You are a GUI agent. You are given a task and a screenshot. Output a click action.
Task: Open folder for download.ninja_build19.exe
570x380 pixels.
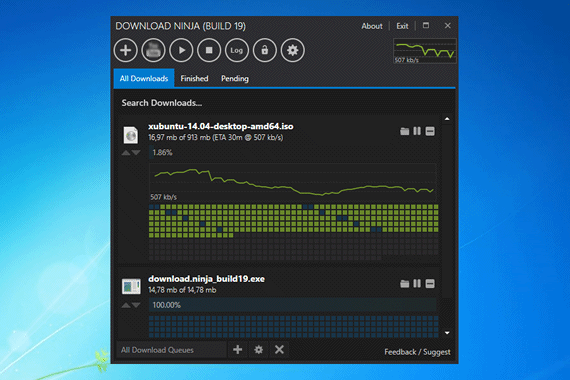pos(405,284)
